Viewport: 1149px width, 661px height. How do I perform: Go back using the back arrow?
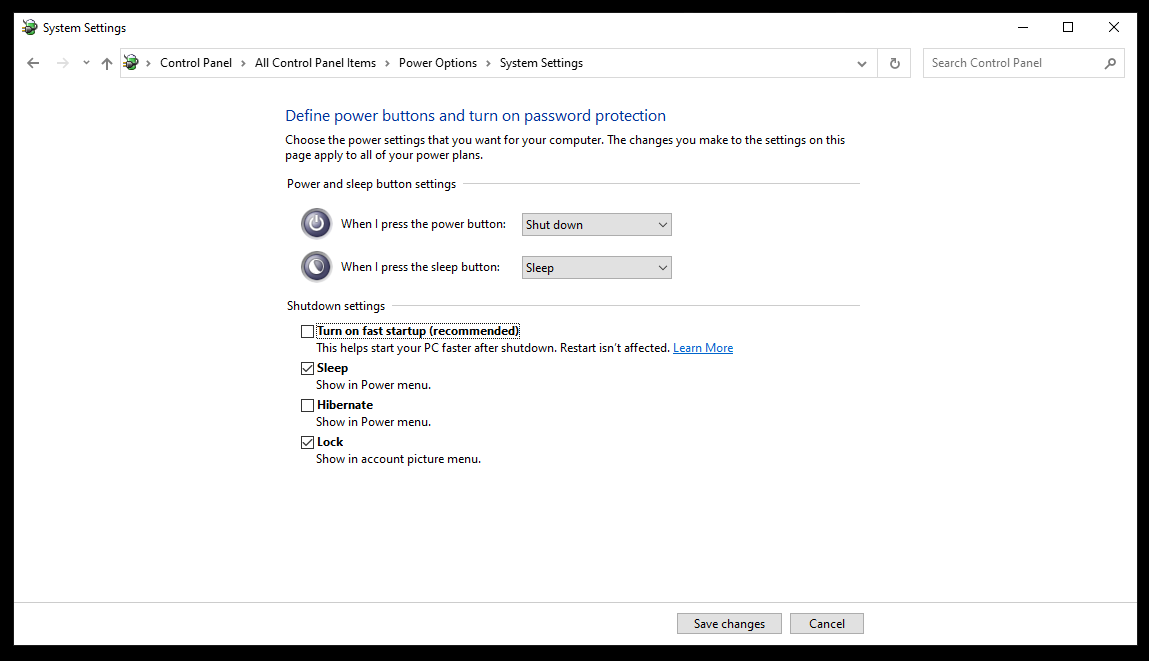[33, 63]
